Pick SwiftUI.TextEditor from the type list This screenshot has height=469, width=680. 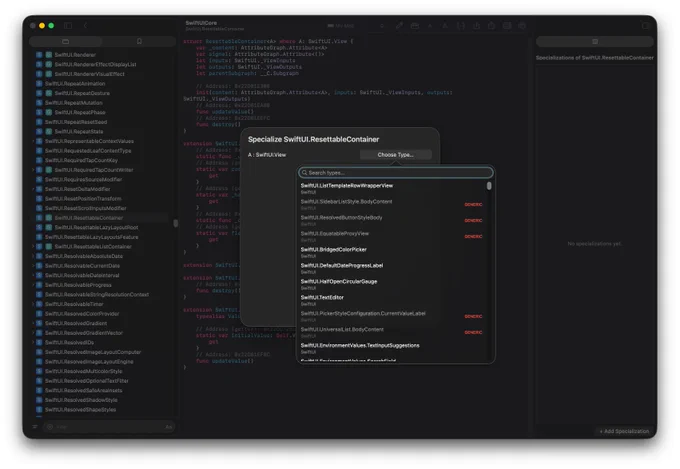pos(392,300)
